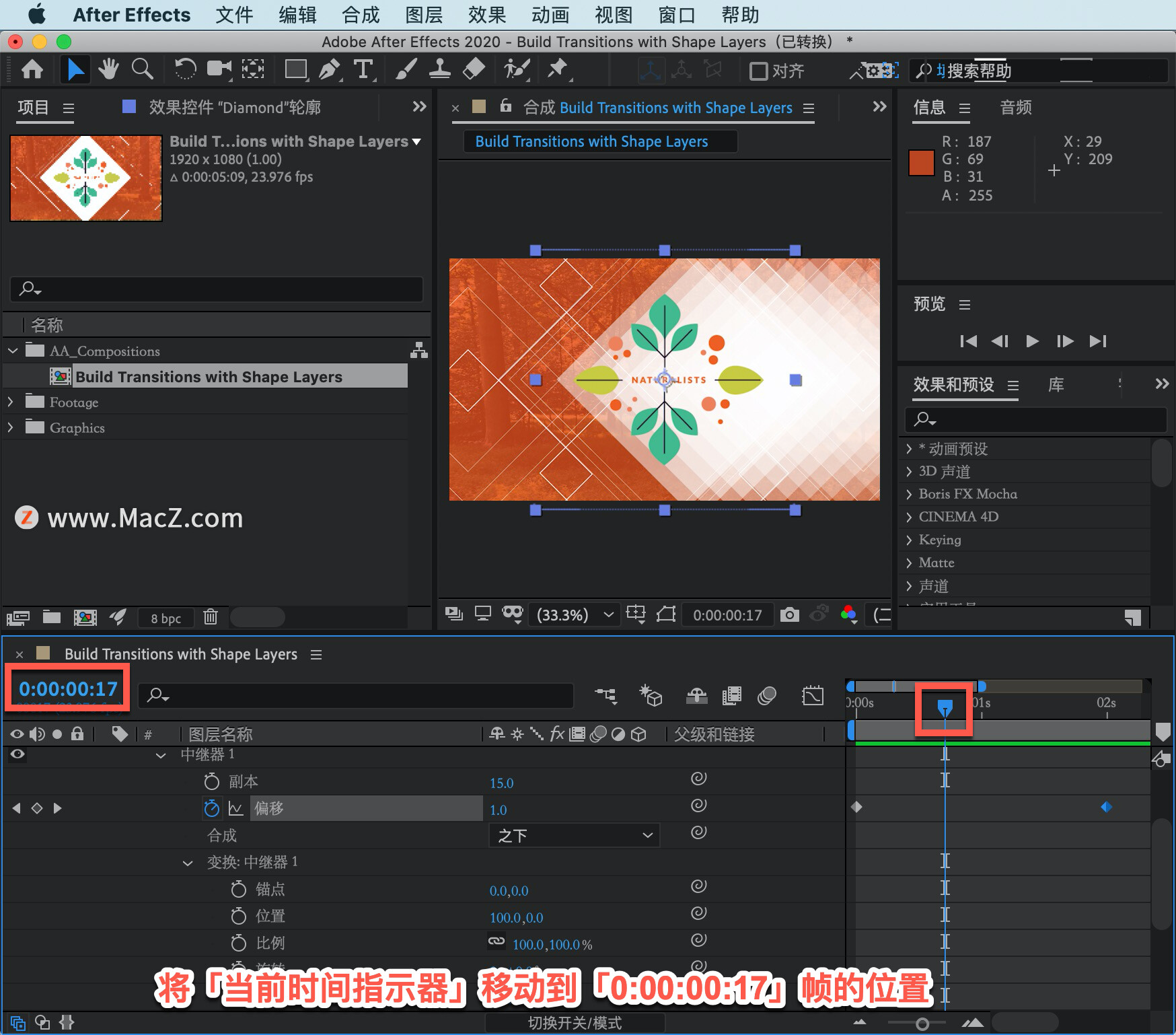Create a new folder in Project panel
The image size is (1176, 1035).
52,616
